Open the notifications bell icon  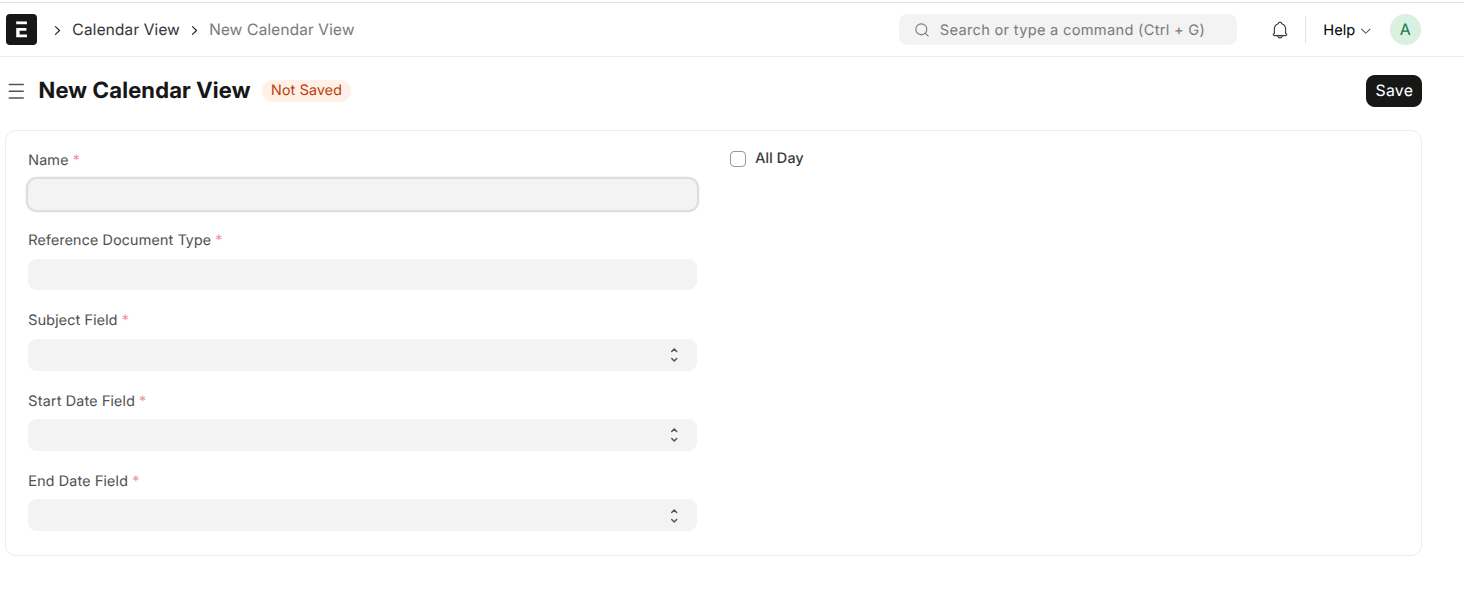pyautogui.click(x=1280, y=30)
